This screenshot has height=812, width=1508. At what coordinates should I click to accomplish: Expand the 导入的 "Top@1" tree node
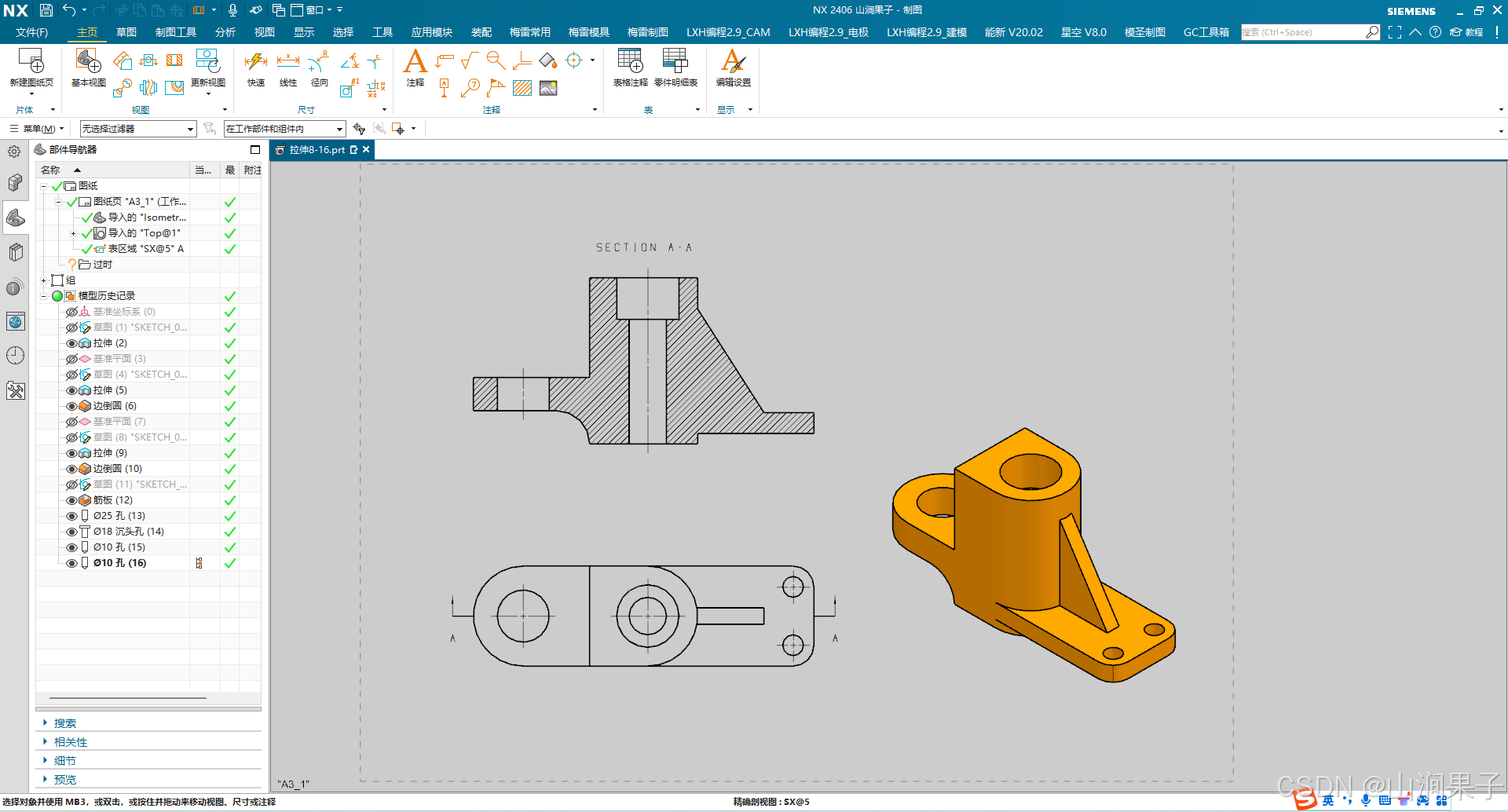click(74, 233)
